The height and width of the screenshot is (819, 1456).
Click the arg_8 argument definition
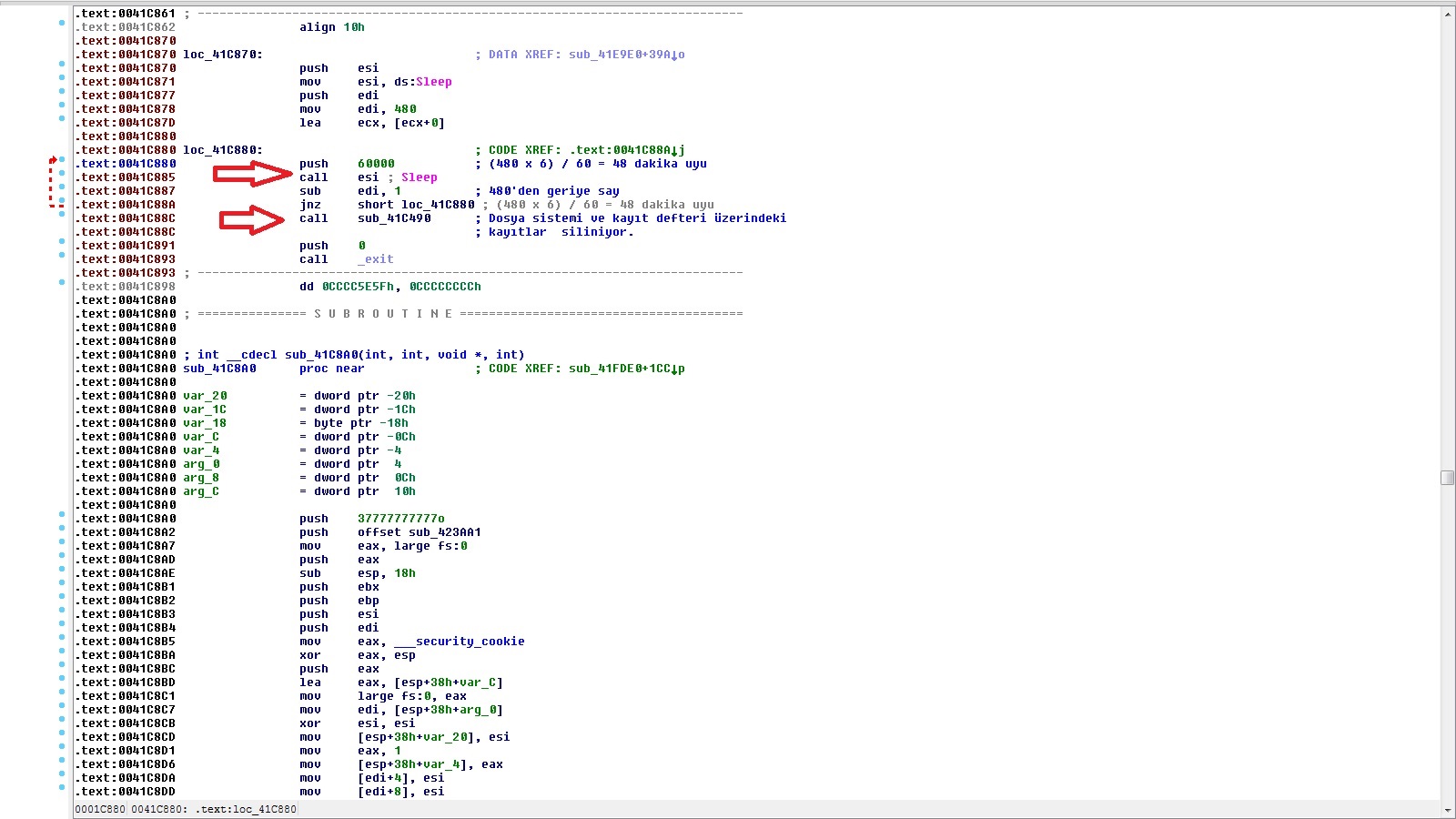pos(299,478)
